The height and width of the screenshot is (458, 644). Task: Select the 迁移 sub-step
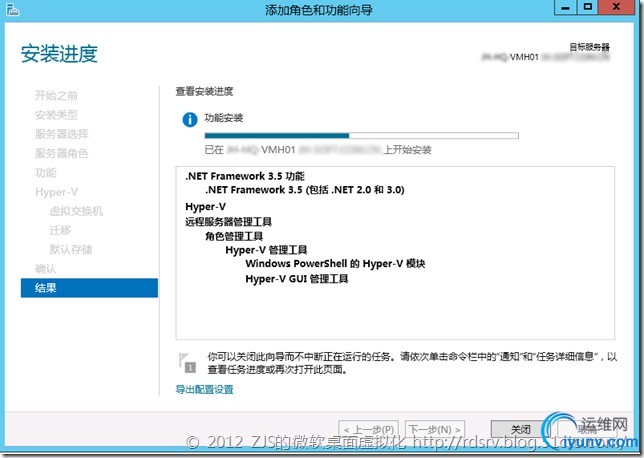coord(60,230)
